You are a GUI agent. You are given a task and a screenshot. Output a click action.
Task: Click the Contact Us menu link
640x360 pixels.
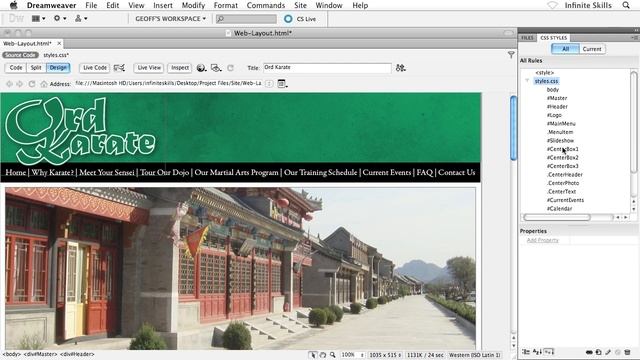click(x=456, y=172)
